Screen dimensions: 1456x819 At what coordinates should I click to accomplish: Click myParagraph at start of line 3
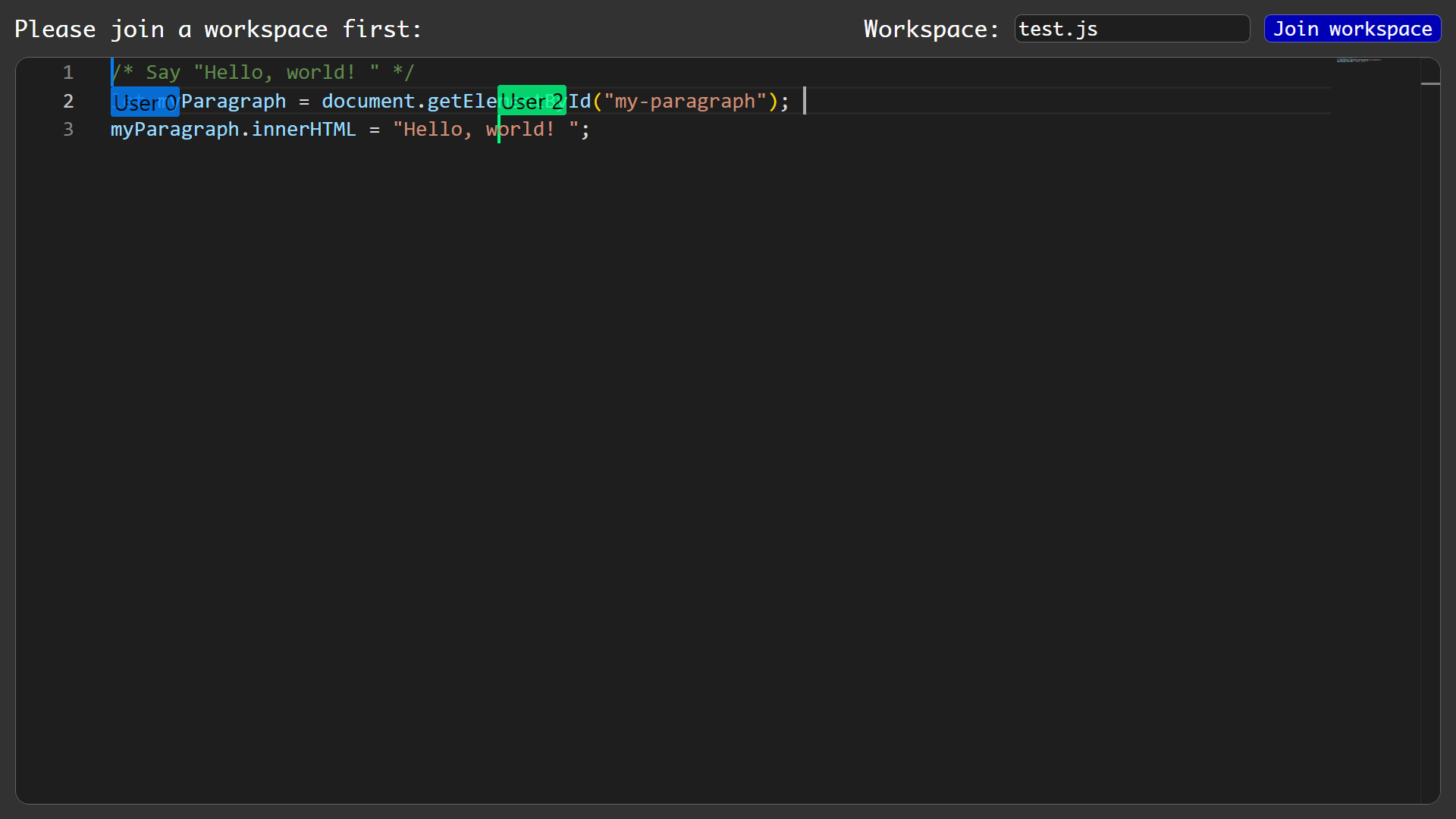point(174,130)
